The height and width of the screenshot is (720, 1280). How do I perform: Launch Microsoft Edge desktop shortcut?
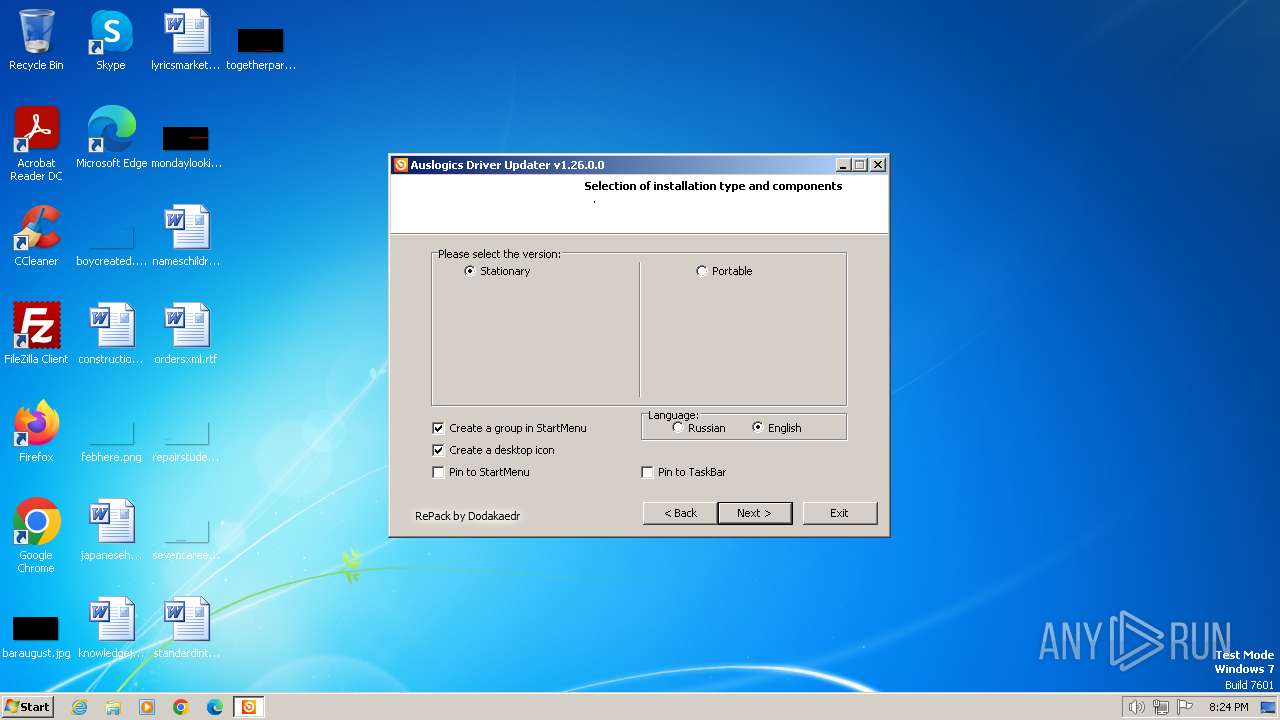click(111, 138)
